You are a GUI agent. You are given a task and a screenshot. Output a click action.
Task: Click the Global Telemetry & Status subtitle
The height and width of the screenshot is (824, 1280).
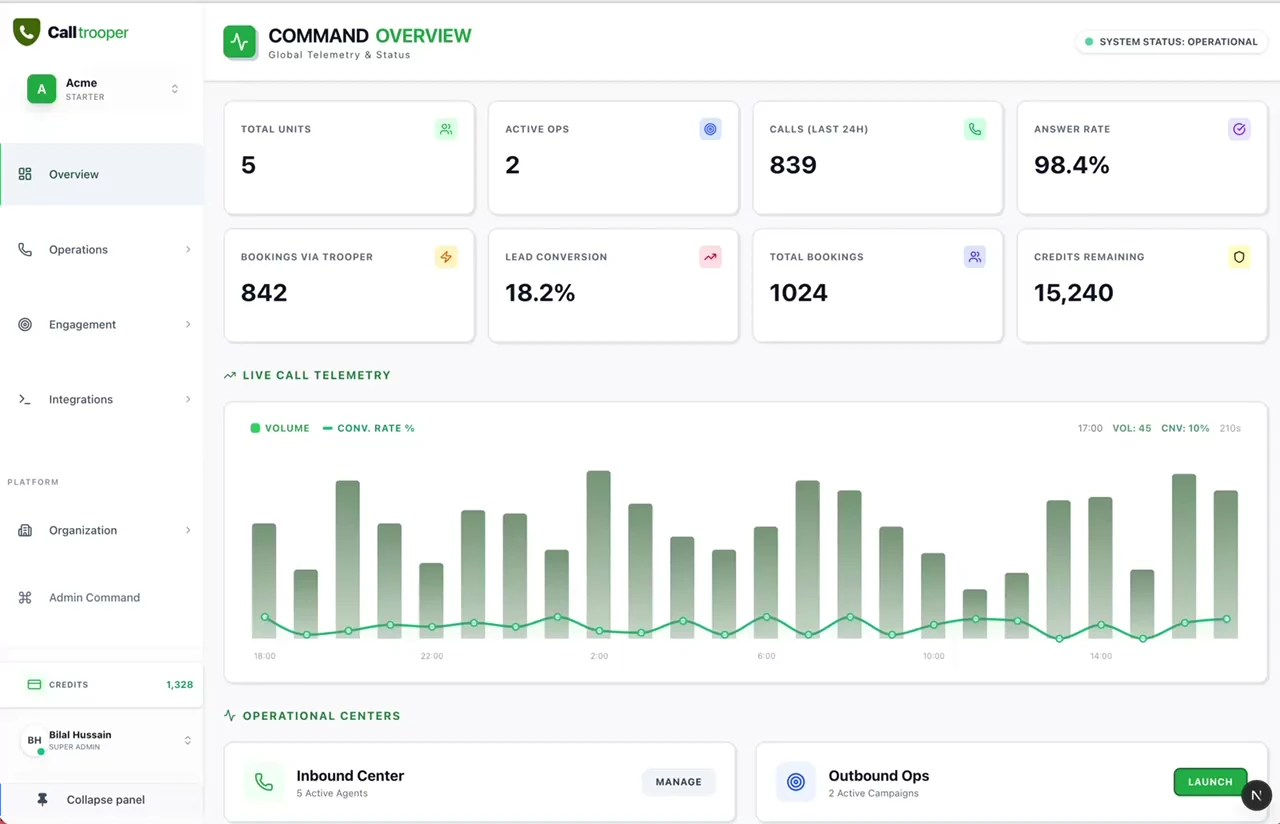coord(339,55)
